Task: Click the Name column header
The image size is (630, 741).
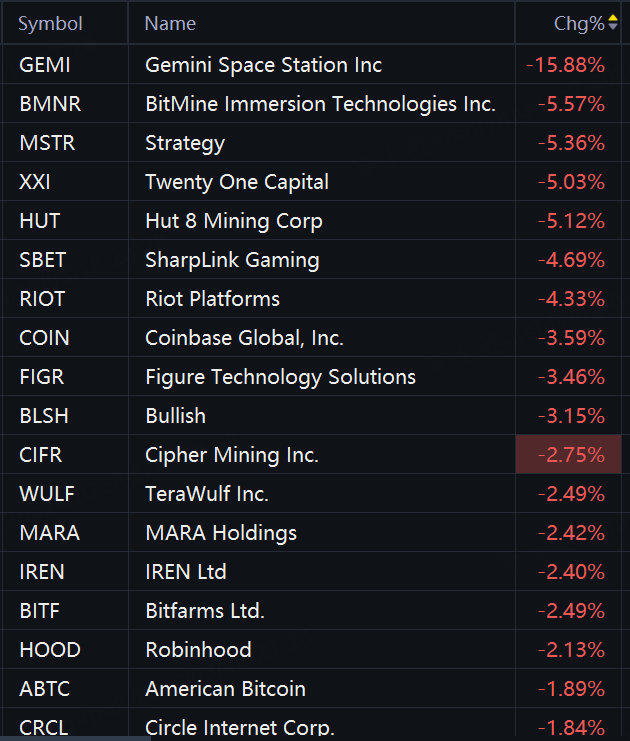Action: pos(170,23)
